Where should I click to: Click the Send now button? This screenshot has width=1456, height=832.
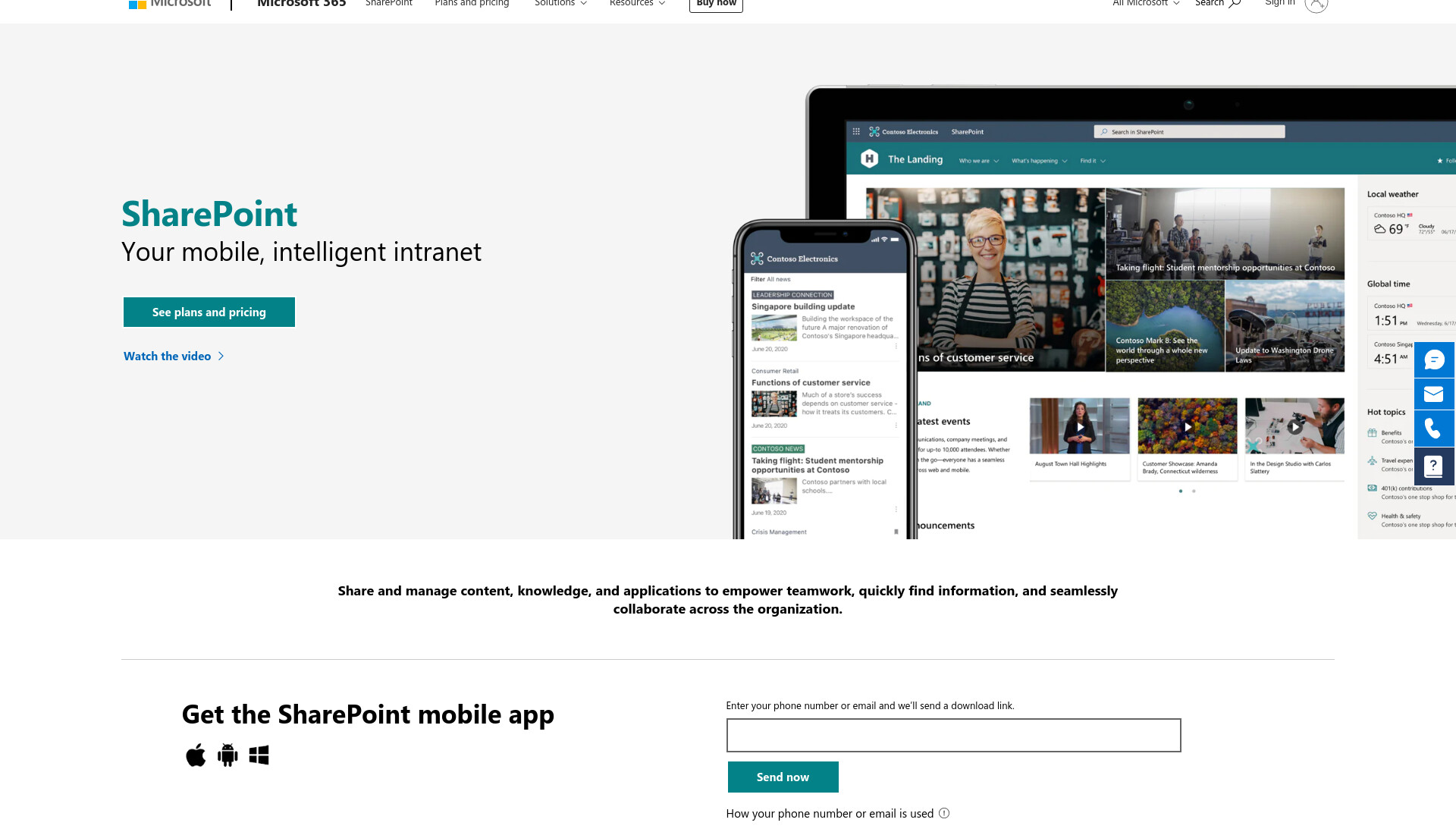(x=783, y=777)
